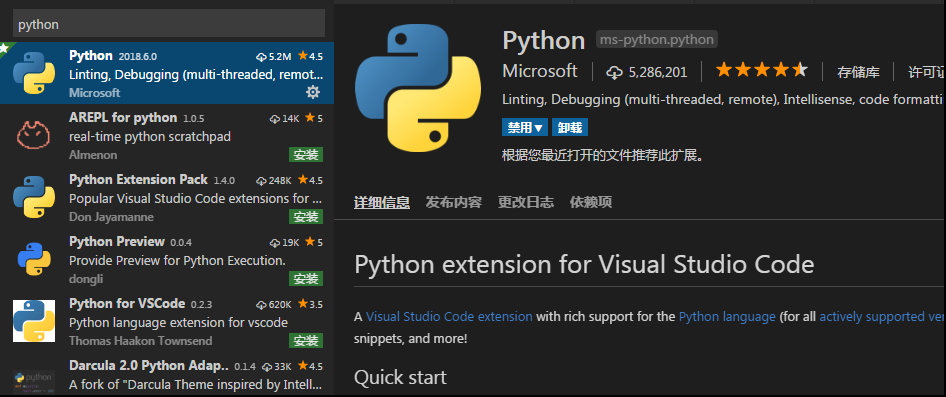
Task: Install AREPL for python via 安装
Action: [306, 154]
